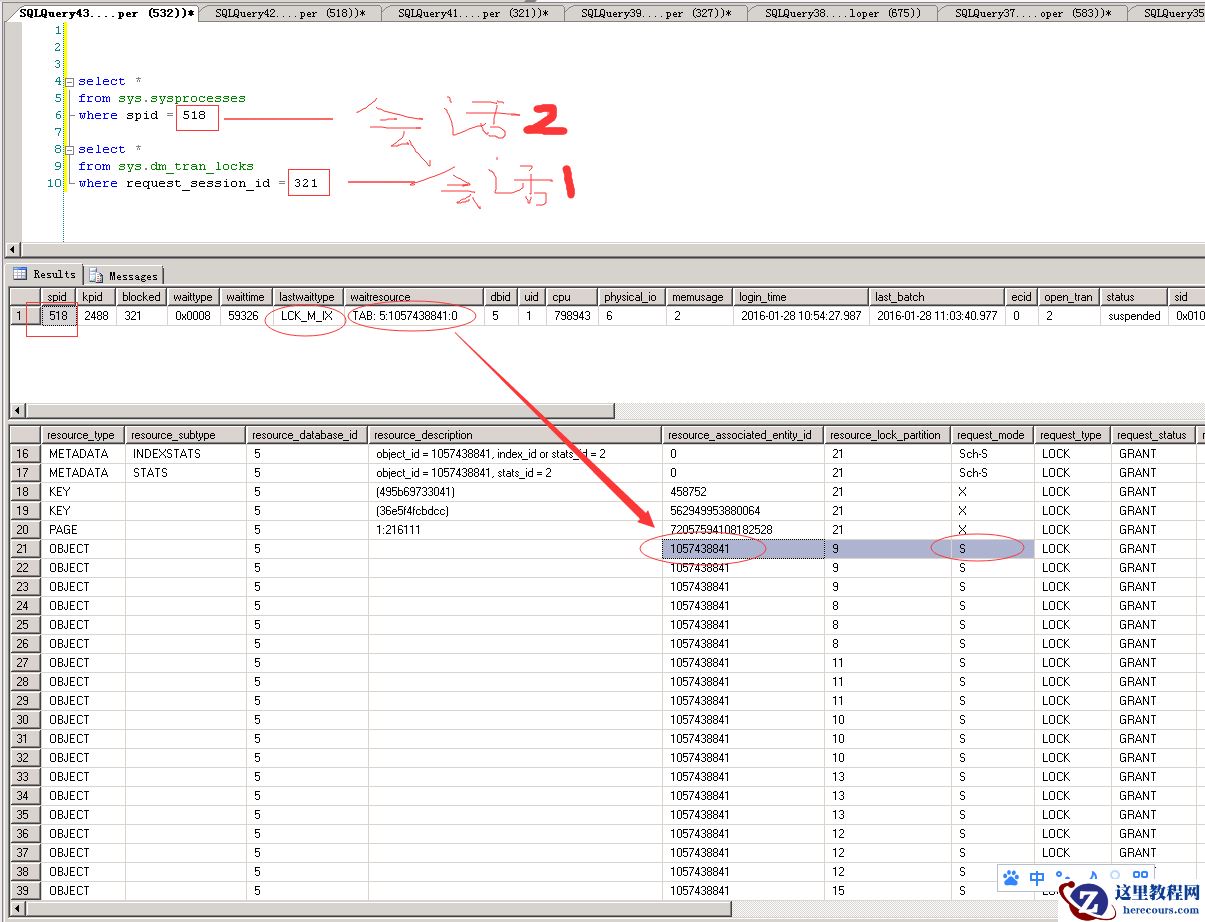Click the punctuation mode icon on the IME bar
Viewport: 1205px width, 922px height.
[1062, 876]
